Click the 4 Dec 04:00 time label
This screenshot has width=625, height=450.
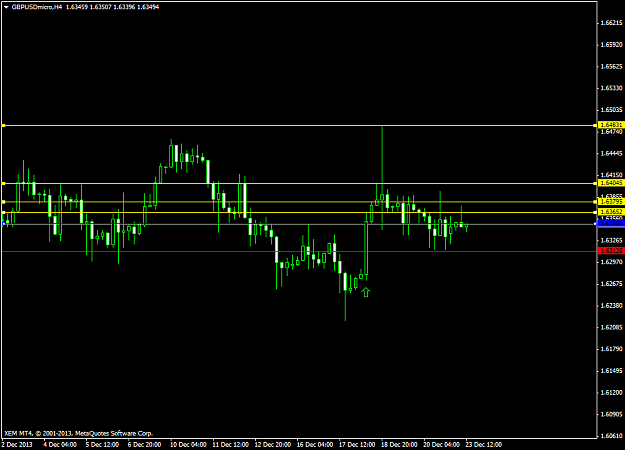coord(60,444)
